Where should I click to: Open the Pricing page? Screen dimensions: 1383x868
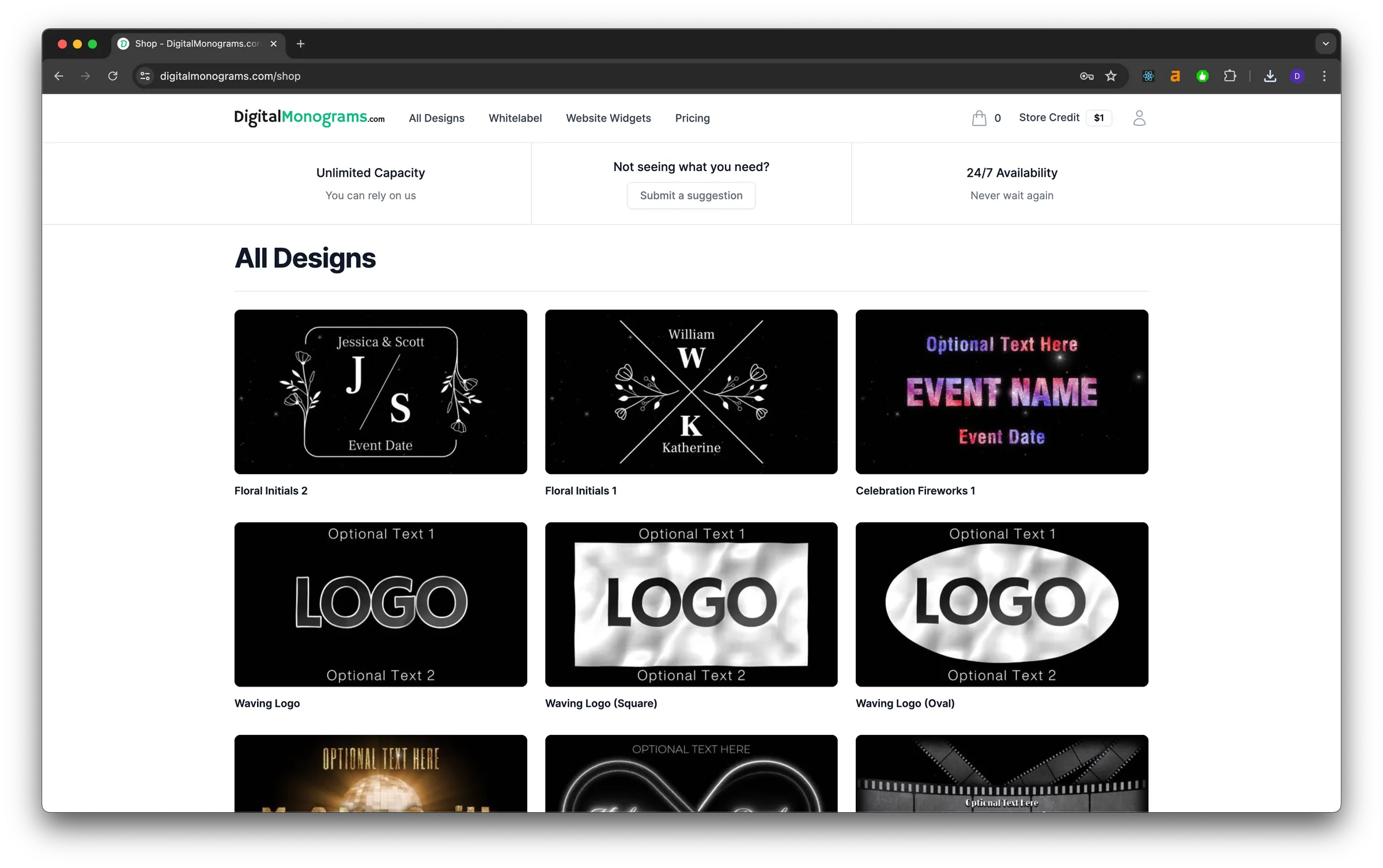(x=692, y=117)
